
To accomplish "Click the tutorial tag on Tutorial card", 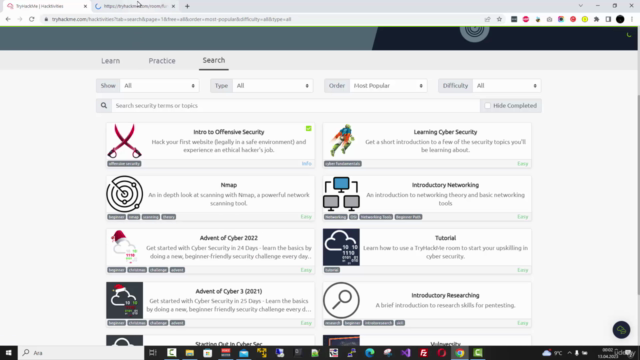I will click(x=332, y=270).
